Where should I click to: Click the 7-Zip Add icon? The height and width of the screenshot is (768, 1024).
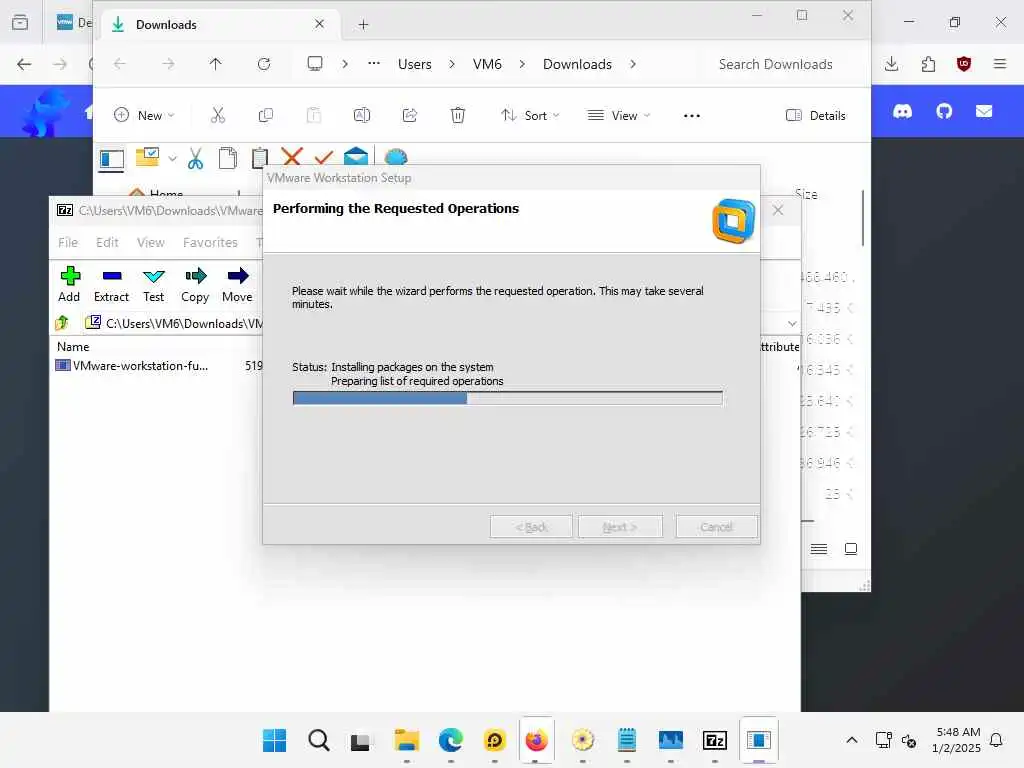70,276
